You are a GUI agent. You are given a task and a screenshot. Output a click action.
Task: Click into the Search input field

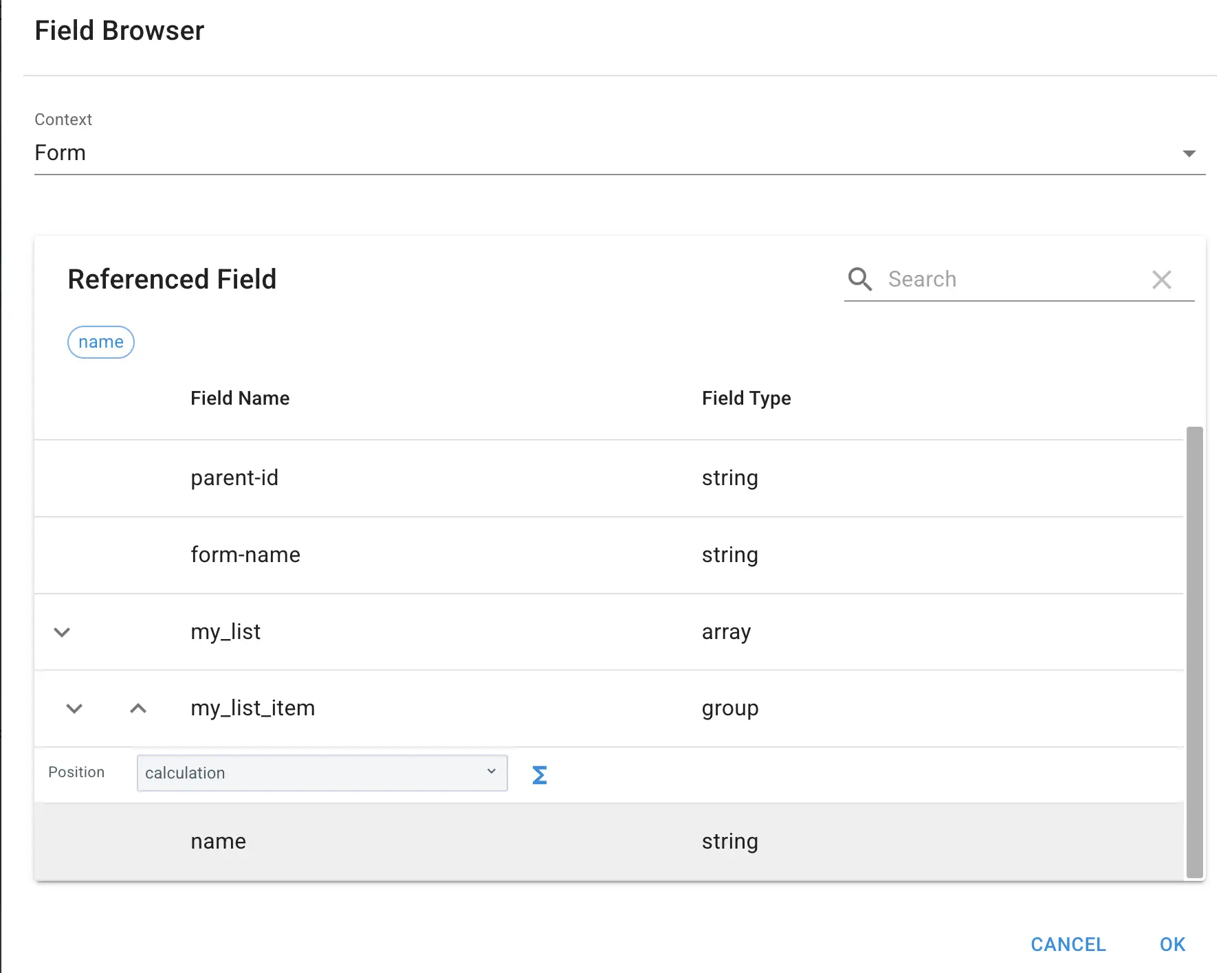997,279
